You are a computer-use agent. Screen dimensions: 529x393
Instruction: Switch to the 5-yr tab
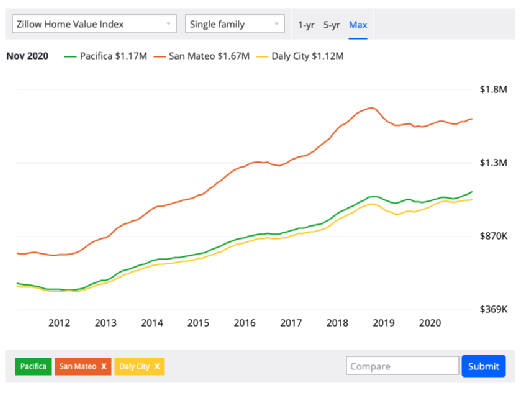331,25
